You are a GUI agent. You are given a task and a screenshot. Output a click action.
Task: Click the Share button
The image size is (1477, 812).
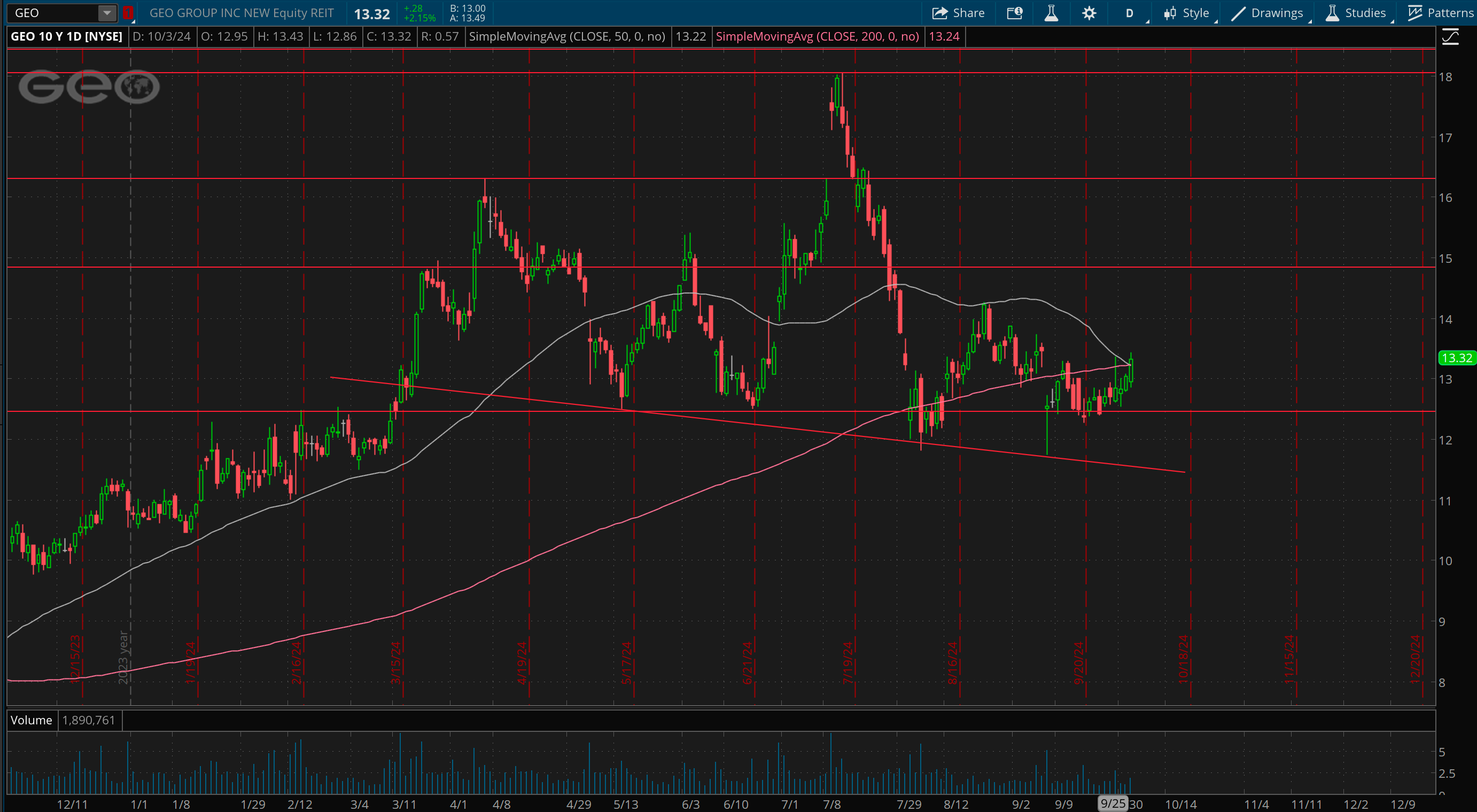tap(958, 13)
